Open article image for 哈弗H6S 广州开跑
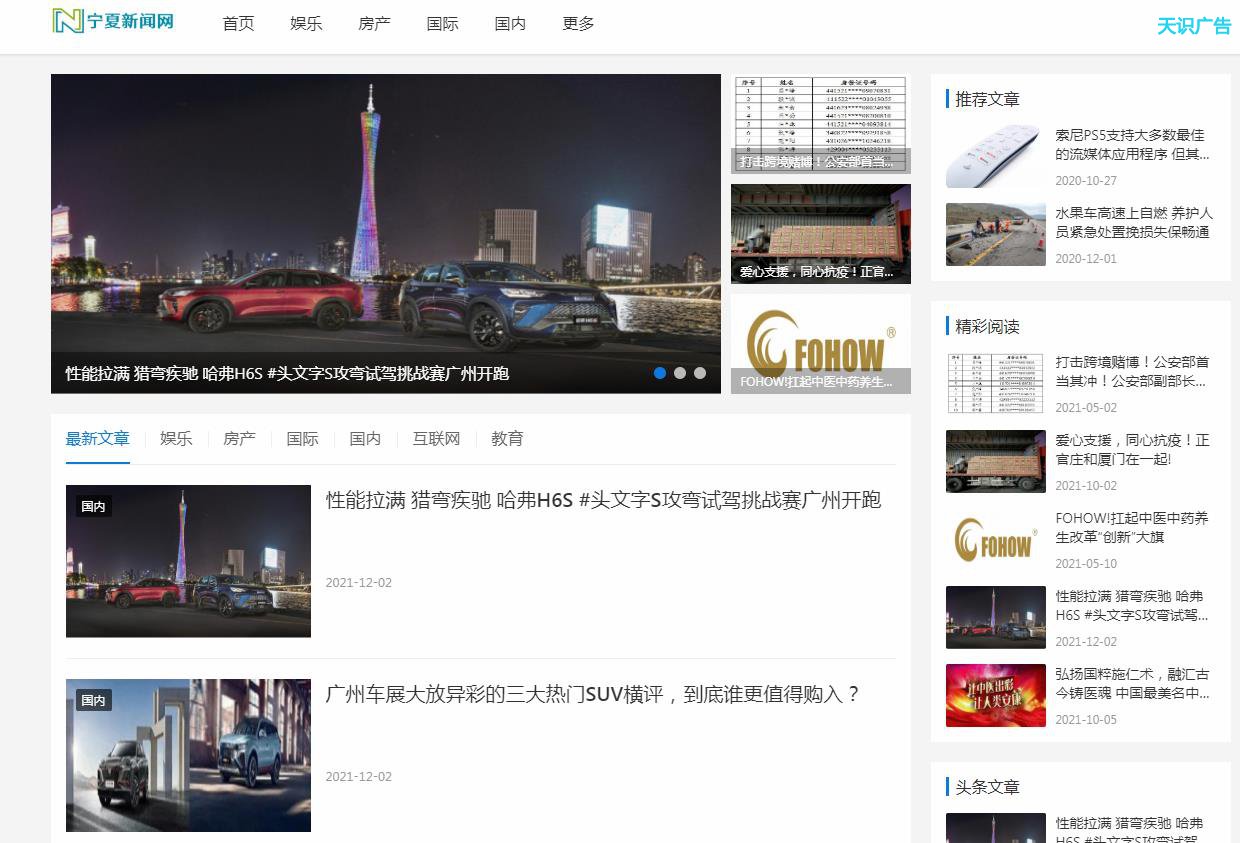 (x=188, y=561)
